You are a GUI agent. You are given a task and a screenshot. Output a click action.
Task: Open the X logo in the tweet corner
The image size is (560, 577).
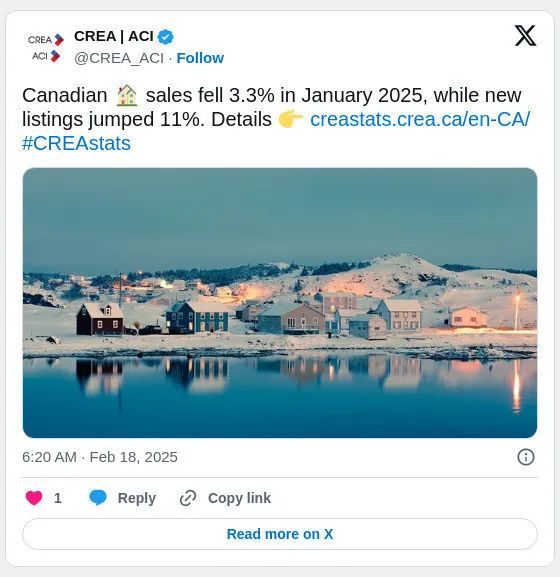click(x=525, y=36)
